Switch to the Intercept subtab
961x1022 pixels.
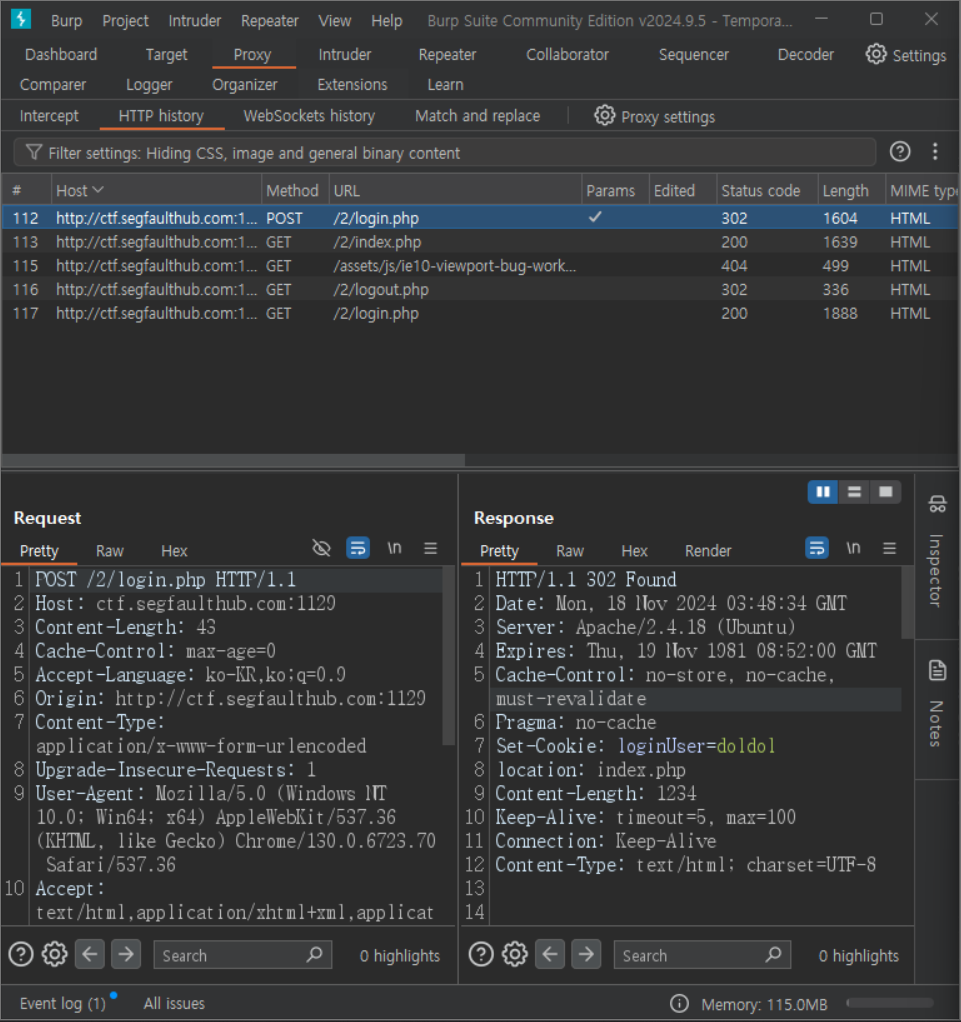[x=49, y=116]
